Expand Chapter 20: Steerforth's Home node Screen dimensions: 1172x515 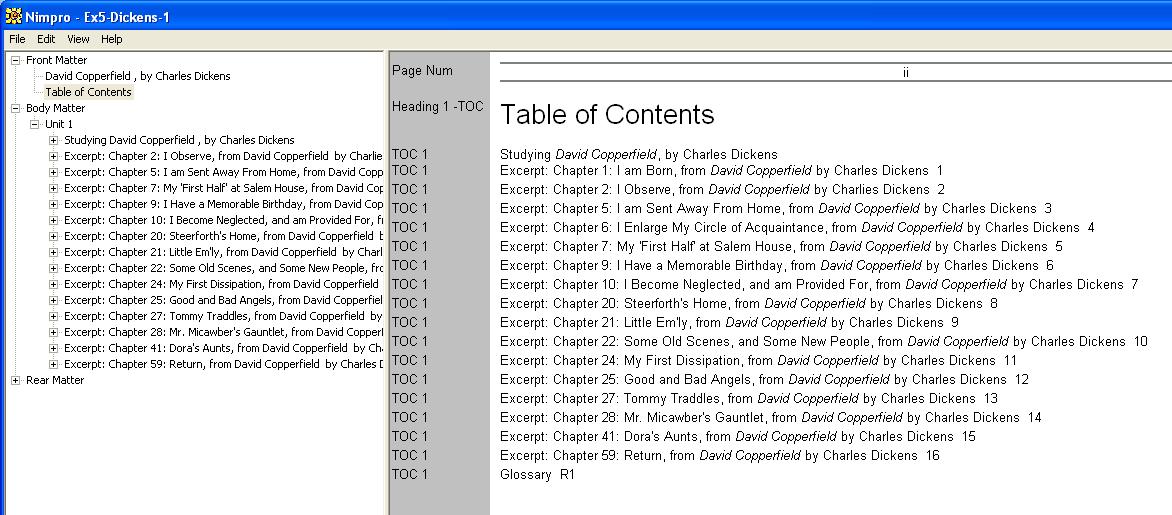[x=53, y=236]
